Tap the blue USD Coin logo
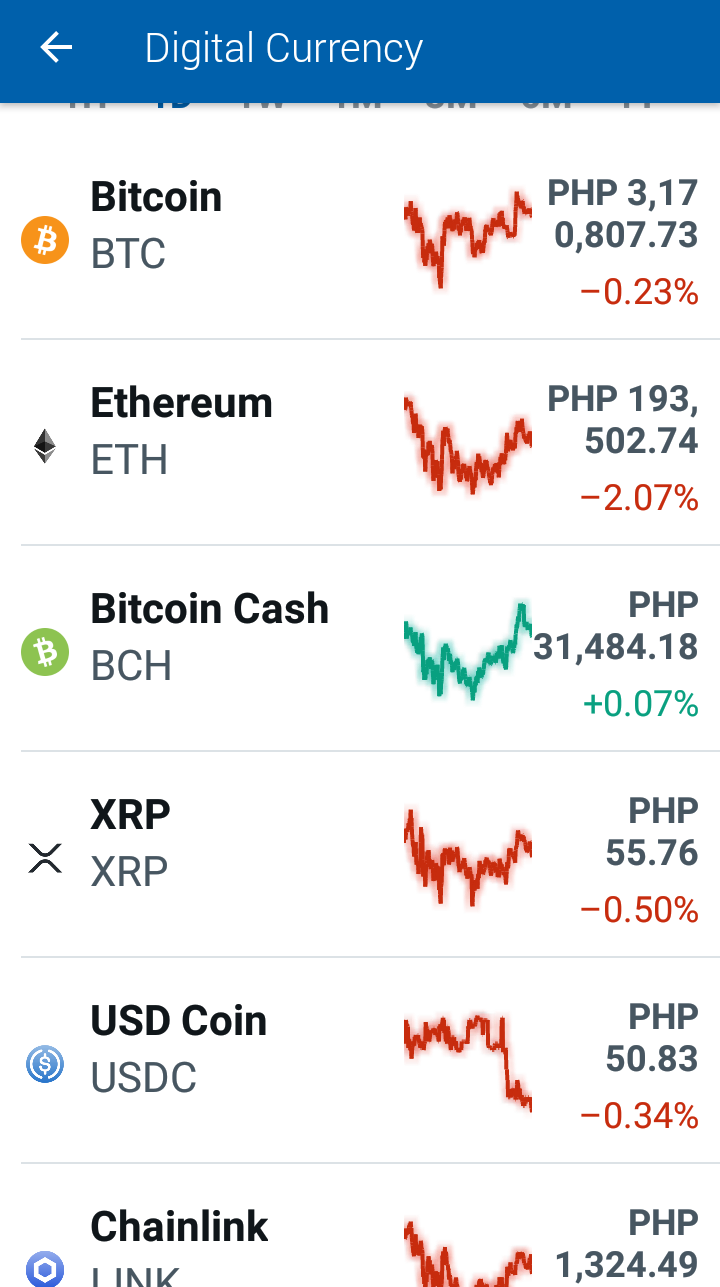Screen dimensions: 720x1287 (45, 1065)
